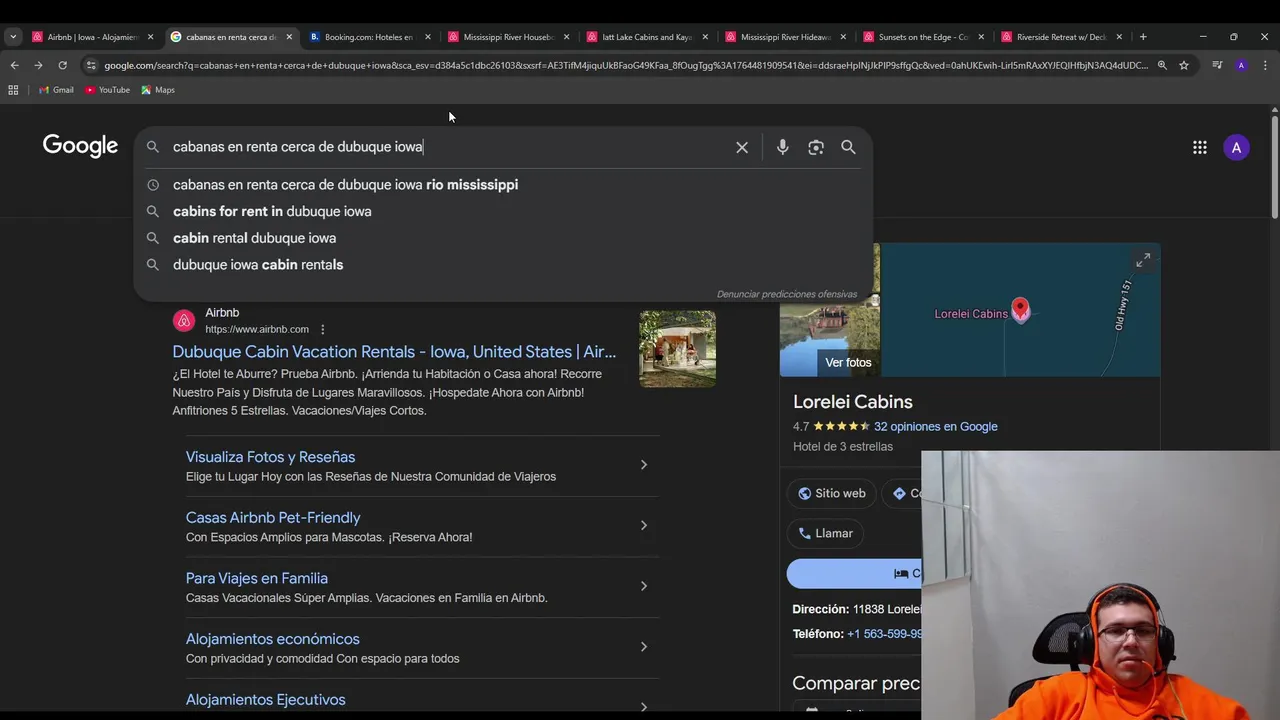Open Alojamientos Ejecutivos link
The image size is (1280, 720).
(x=265, y=700)
